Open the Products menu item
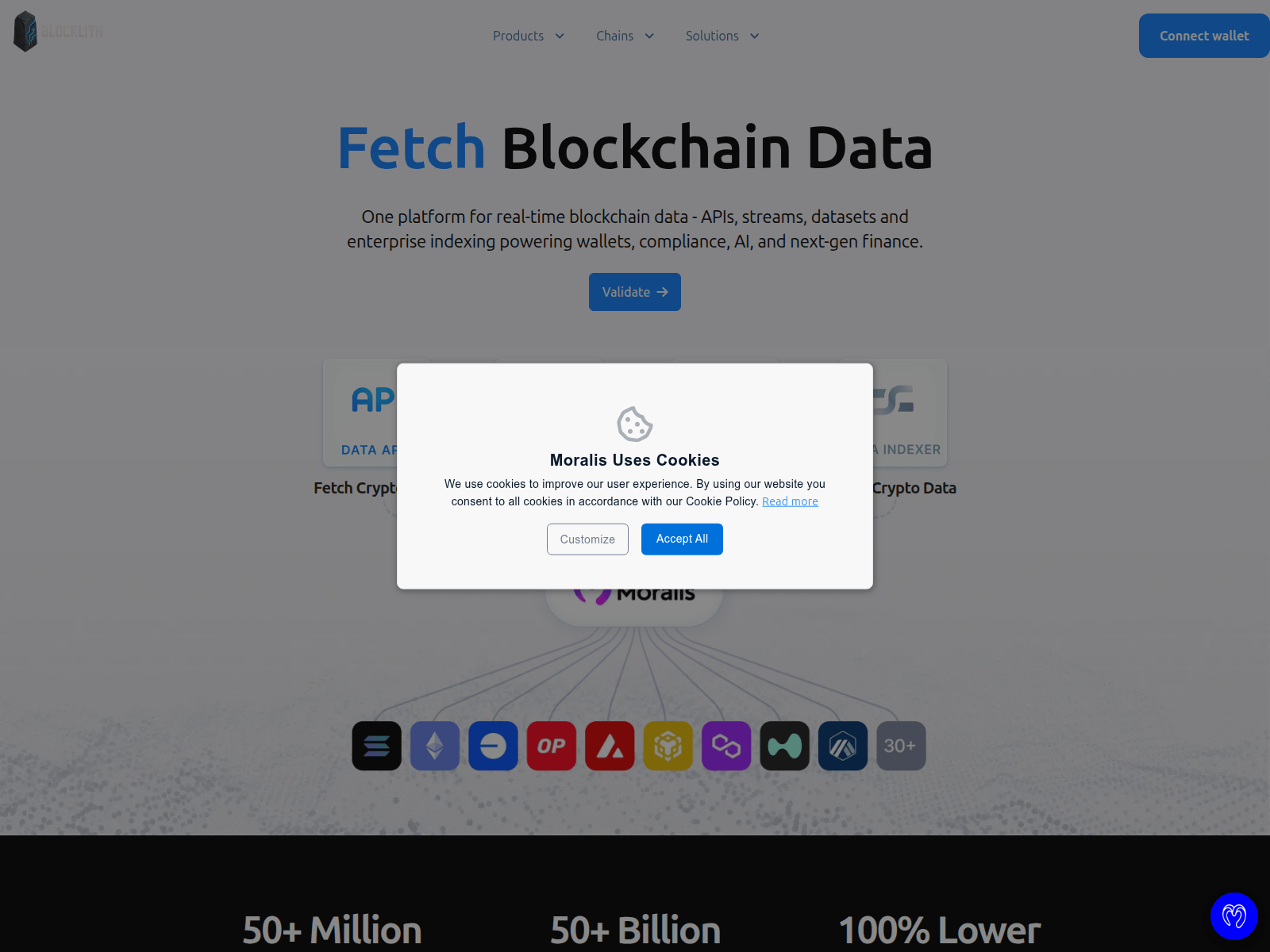This screenshot has height=952, width=1270. click(518, 36)
